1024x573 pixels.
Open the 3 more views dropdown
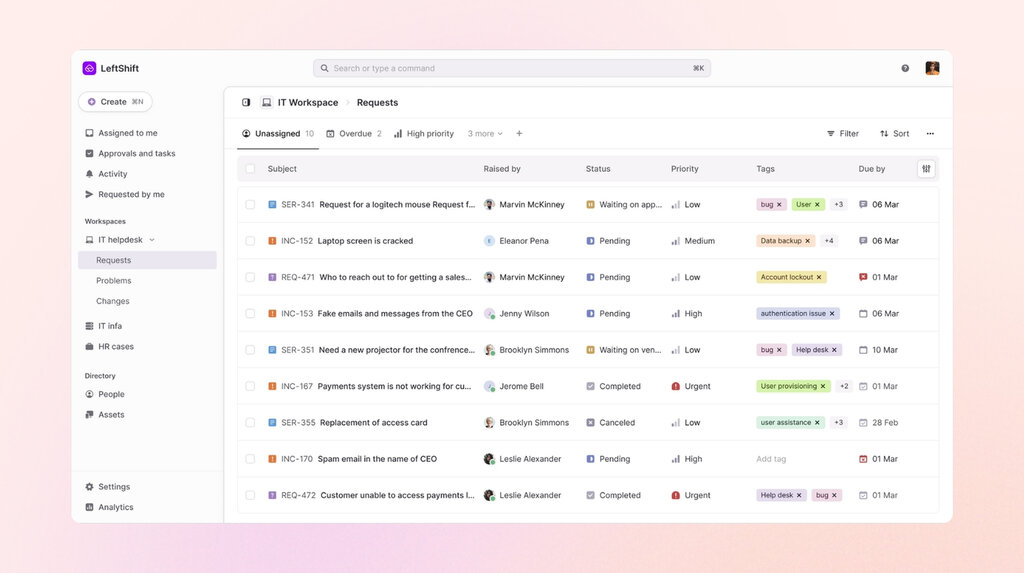pyautogui.click(x=485, y=134)
